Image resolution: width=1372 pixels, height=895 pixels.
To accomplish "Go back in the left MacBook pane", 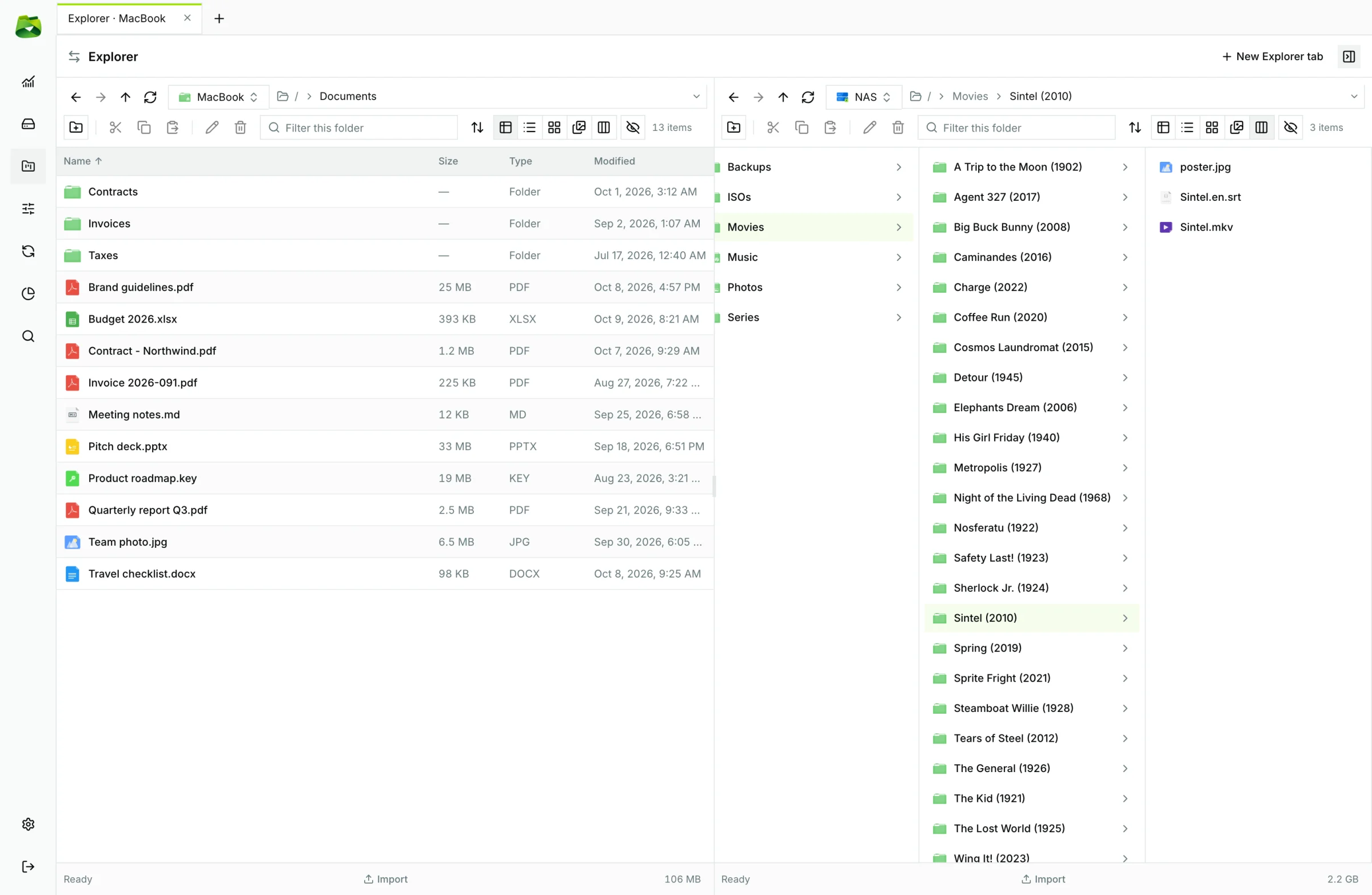I will (75, 97).
